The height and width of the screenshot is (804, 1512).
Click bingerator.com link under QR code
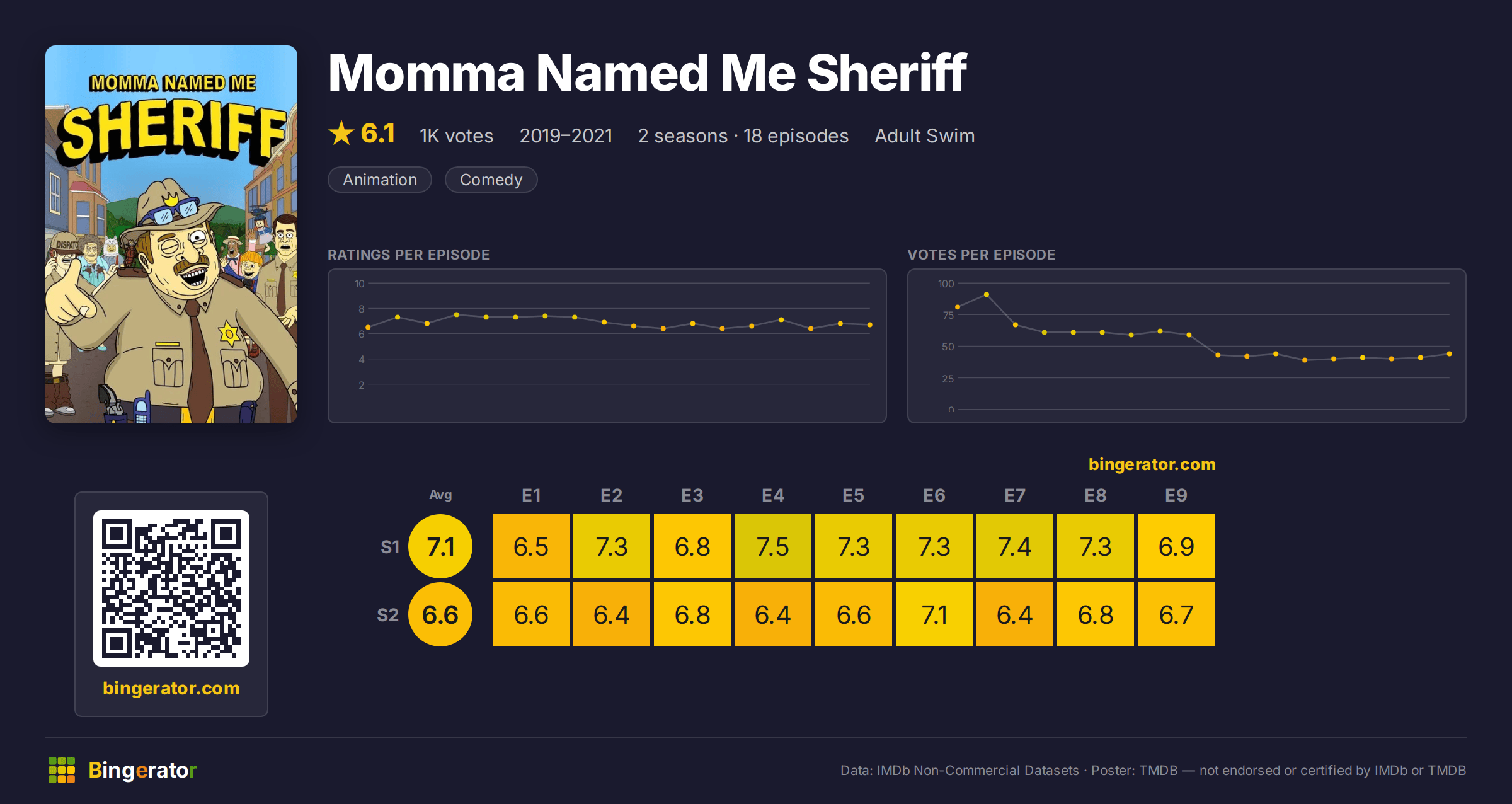tap(171, 687)
